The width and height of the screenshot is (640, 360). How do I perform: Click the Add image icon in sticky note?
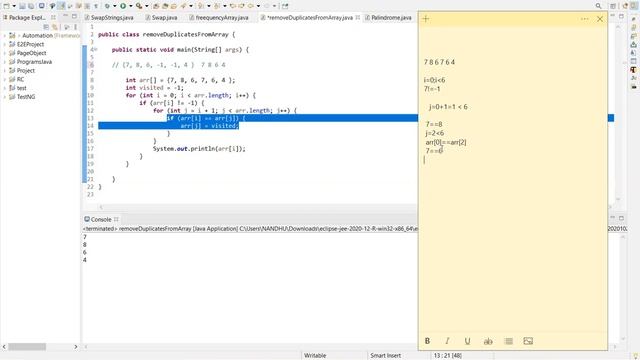pyautogui.click(x=528, y=341)
